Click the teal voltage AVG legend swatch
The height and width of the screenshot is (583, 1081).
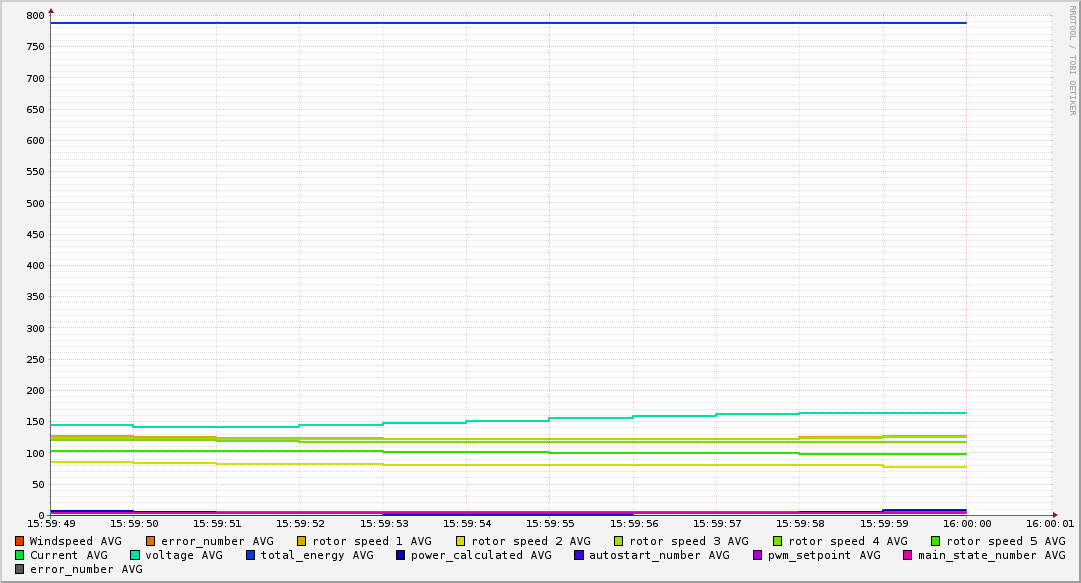tap(135, 555)
